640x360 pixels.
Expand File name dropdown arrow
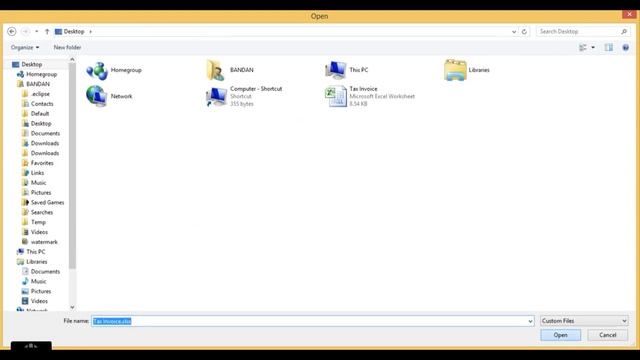pyautogui.click(x=530, y=321)
